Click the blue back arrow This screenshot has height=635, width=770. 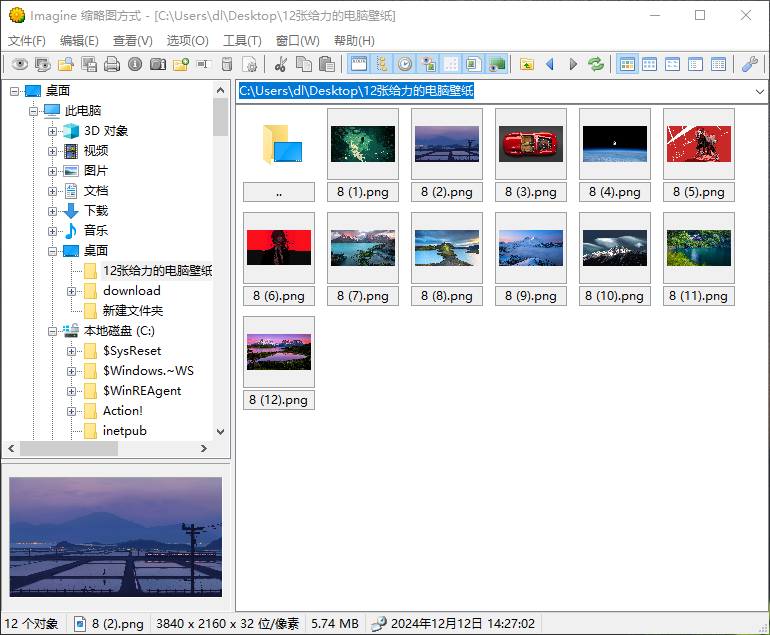point(549,64)
